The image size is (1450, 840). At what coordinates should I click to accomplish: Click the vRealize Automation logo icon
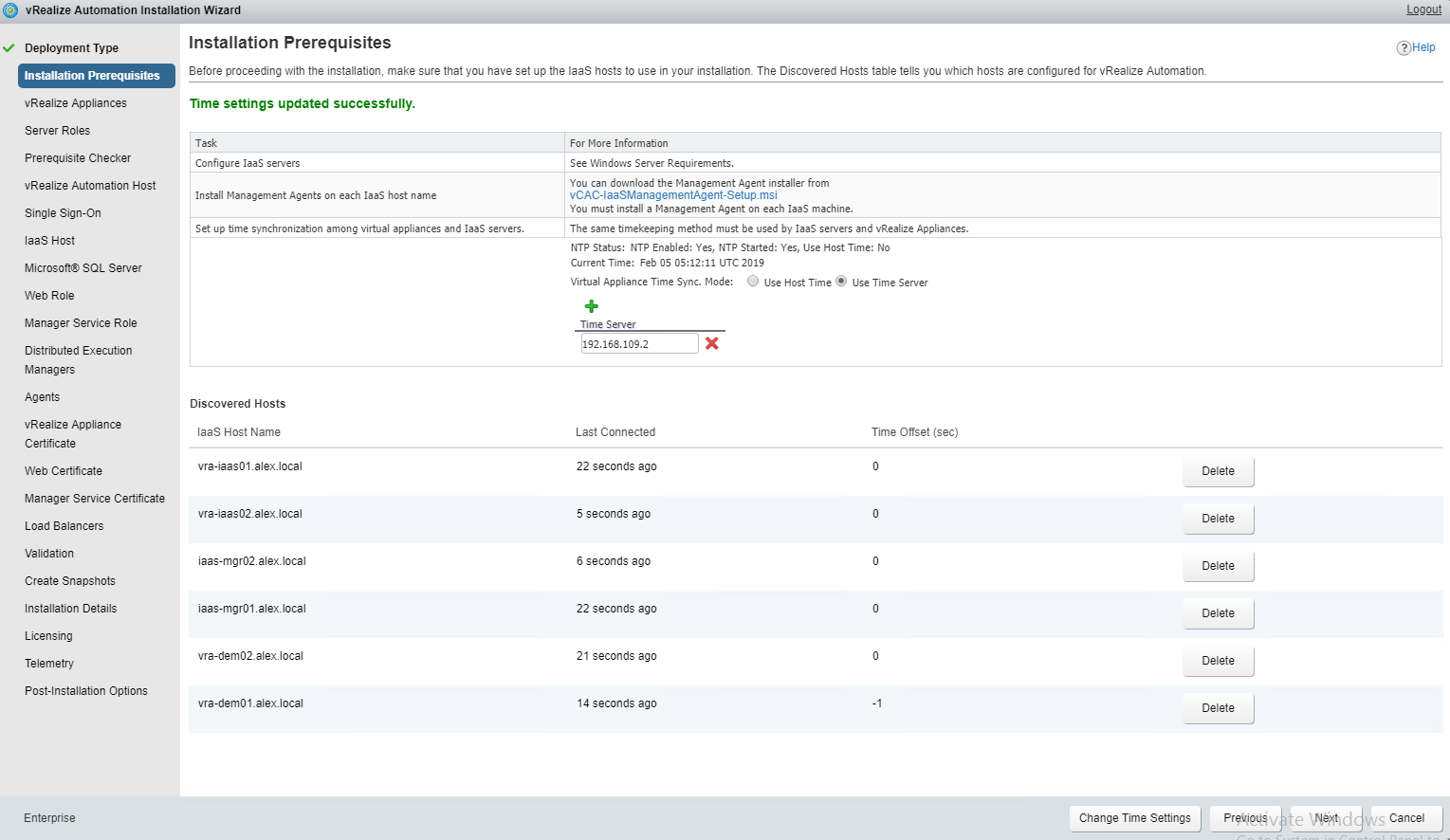pyautogui.click(x=11, y=10)
